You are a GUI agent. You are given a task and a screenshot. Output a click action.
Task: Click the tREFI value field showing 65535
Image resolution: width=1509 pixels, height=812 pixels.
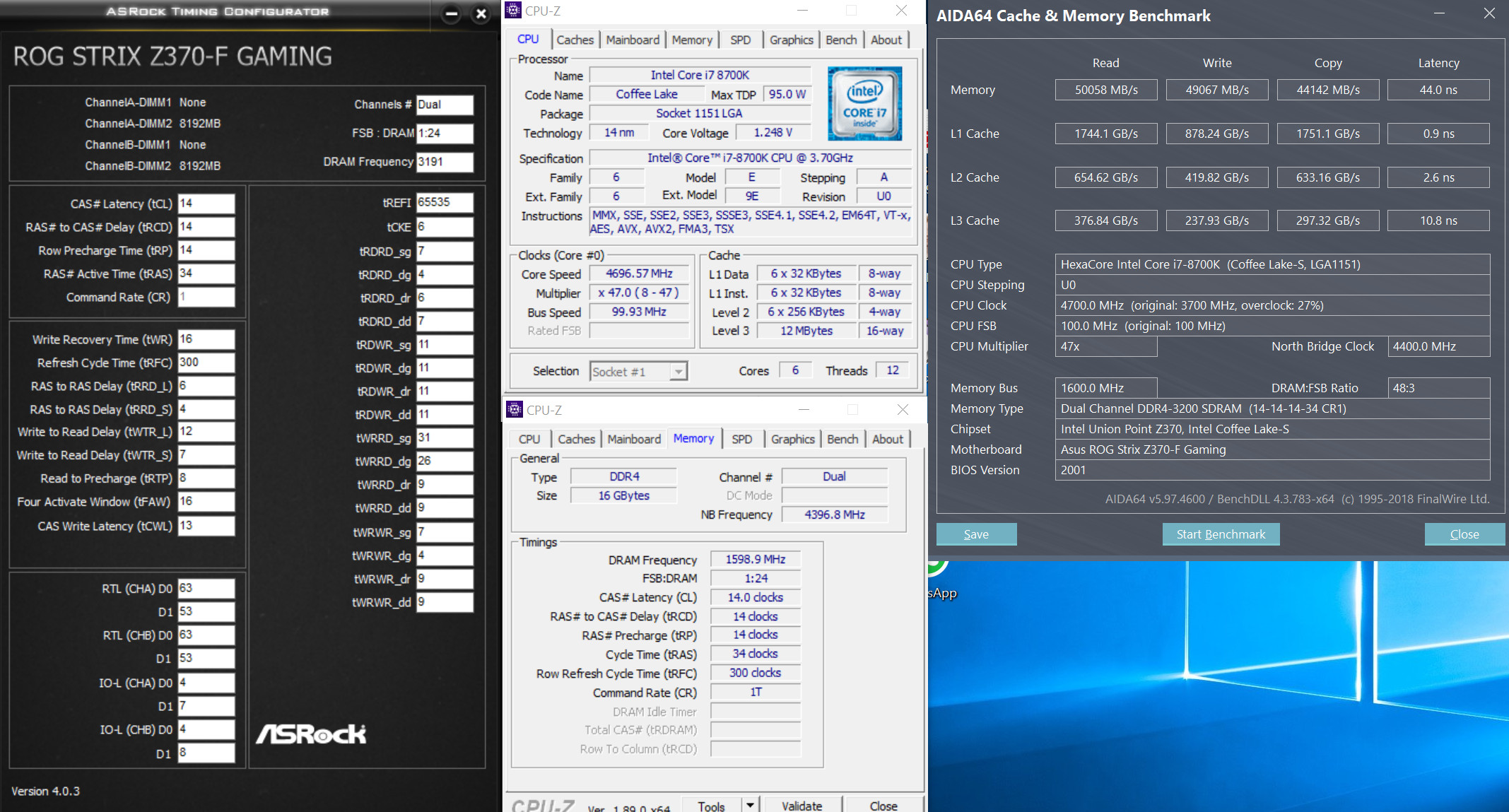(444, 202)
